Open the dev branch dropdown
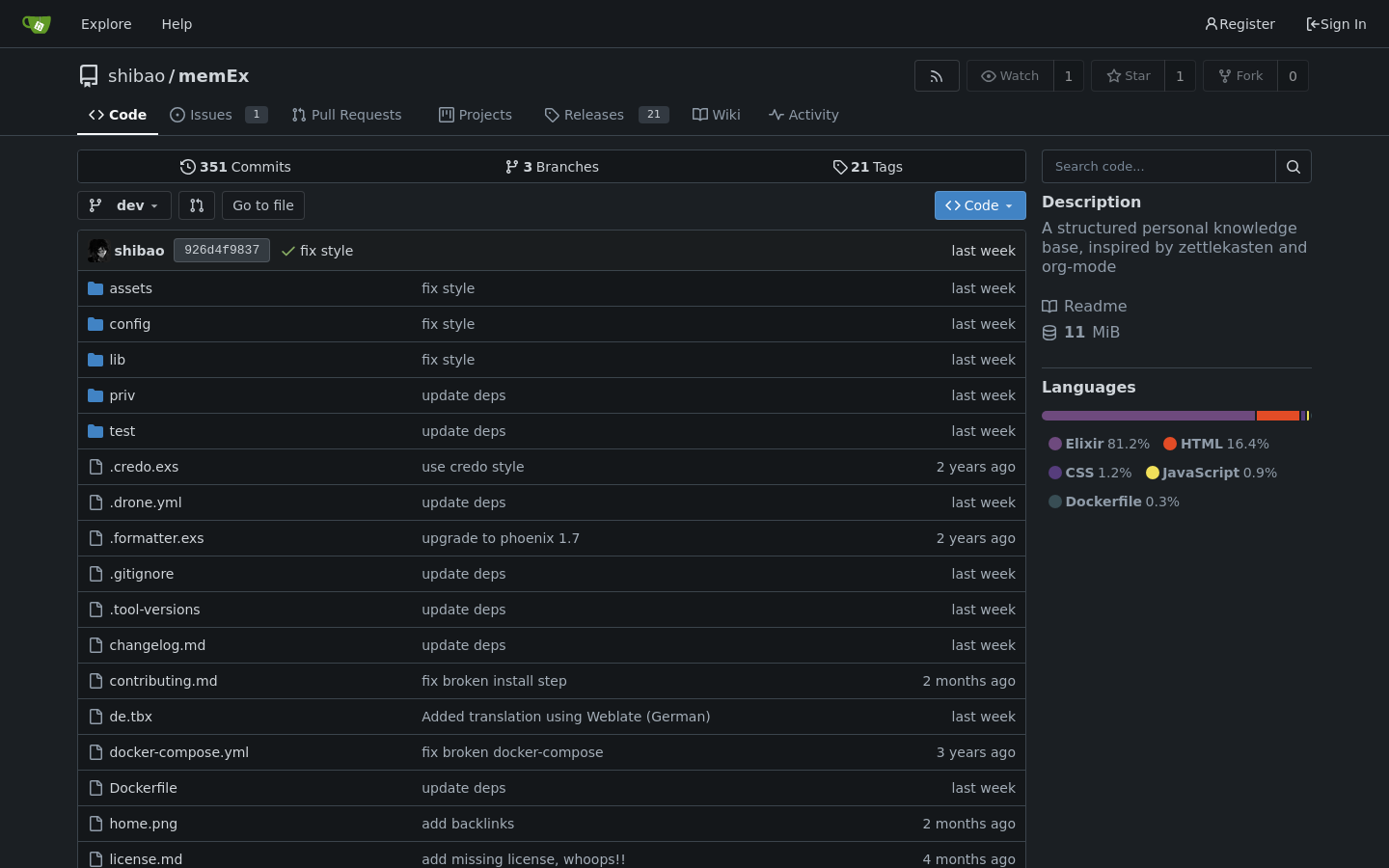1389x868 pixels. click(x=124, y=205)
